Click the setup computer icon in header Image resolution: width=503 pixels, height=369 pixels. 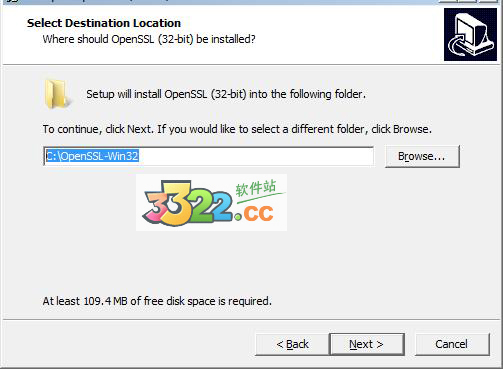[470, 34]
